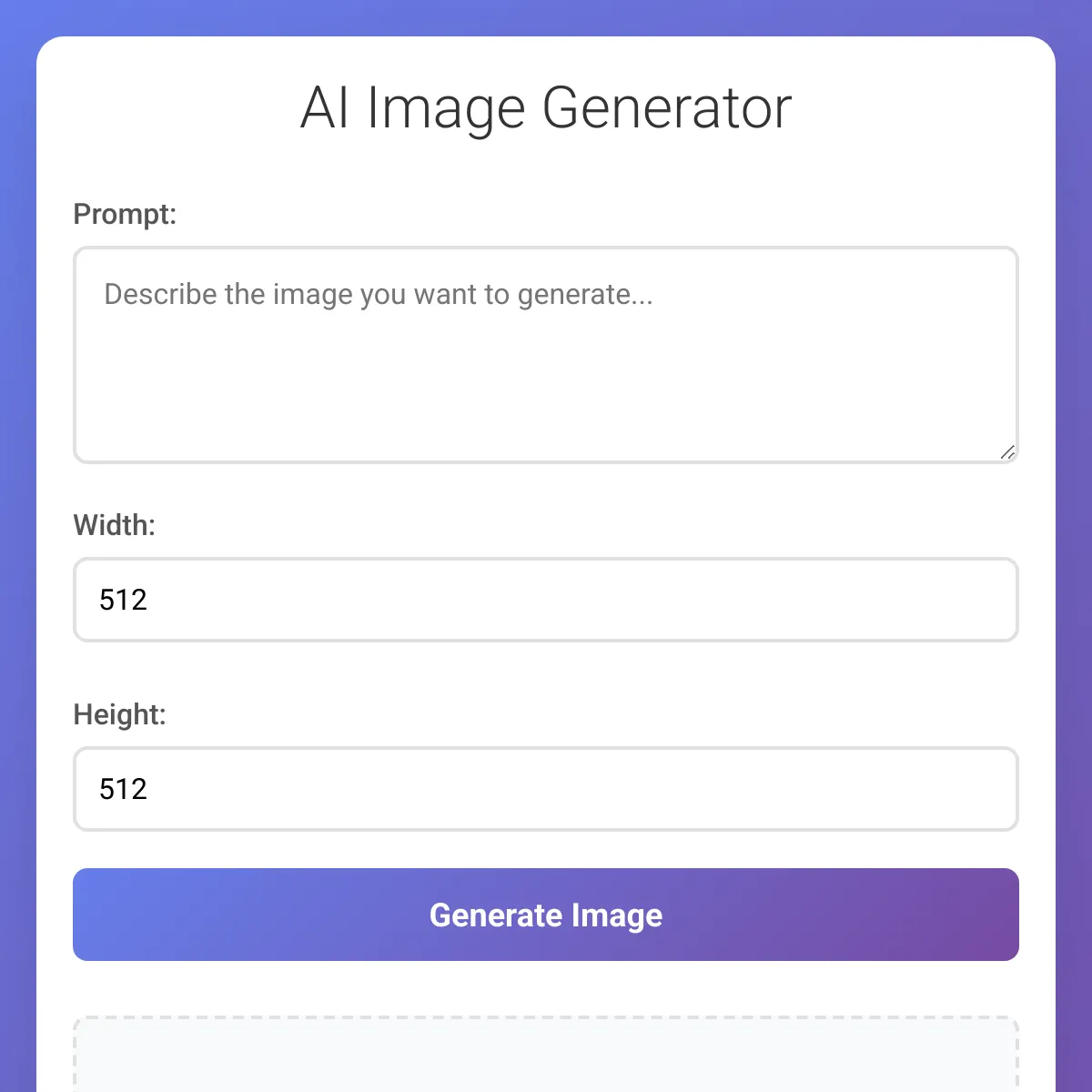This screenshot has height=1092, width=1092.
Task: Click empty space inside prompt box
Action: [x=546, y=391]
